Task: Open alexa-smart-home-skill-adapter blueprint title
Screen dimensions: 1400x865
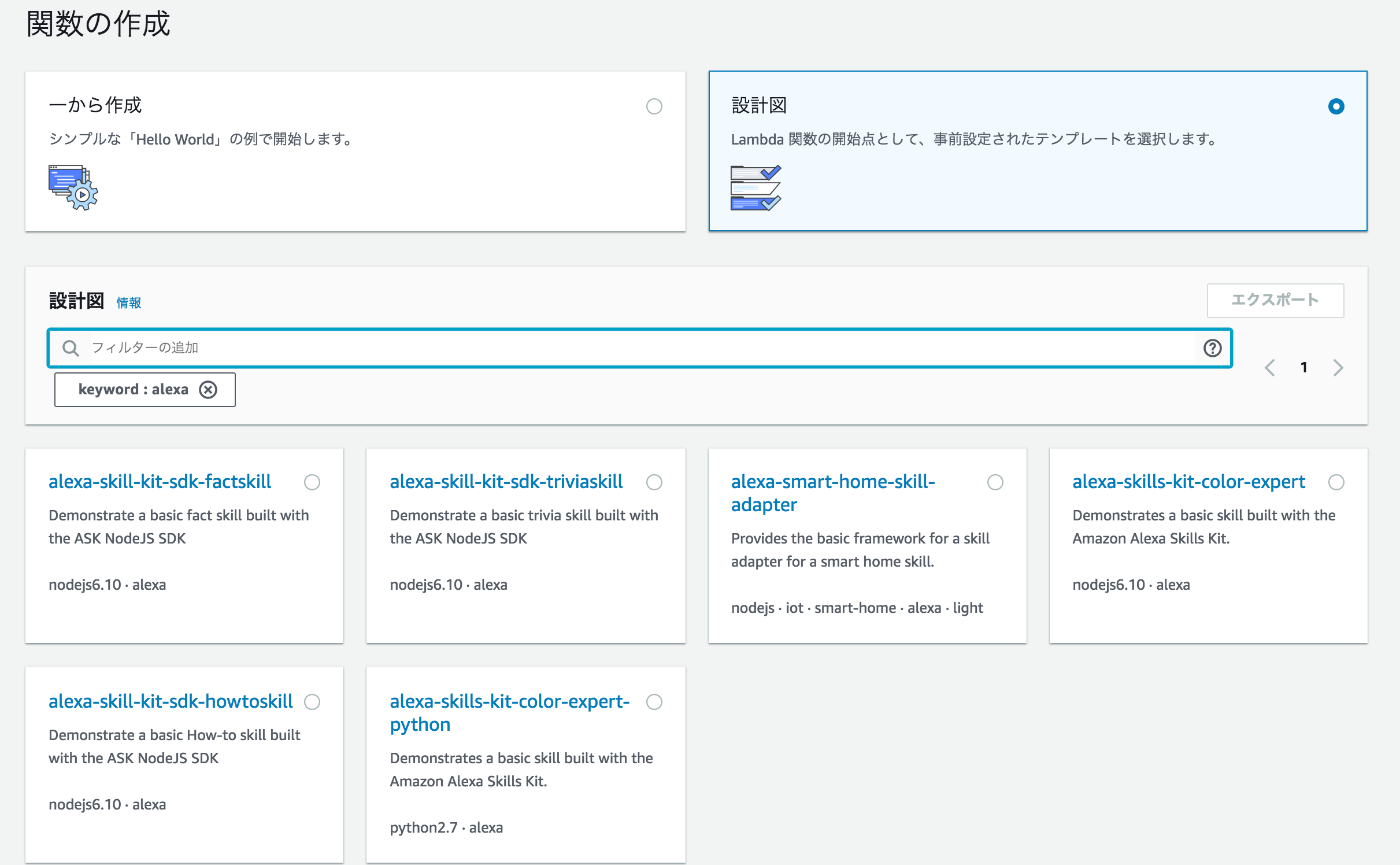Action: tap(833, 493)
